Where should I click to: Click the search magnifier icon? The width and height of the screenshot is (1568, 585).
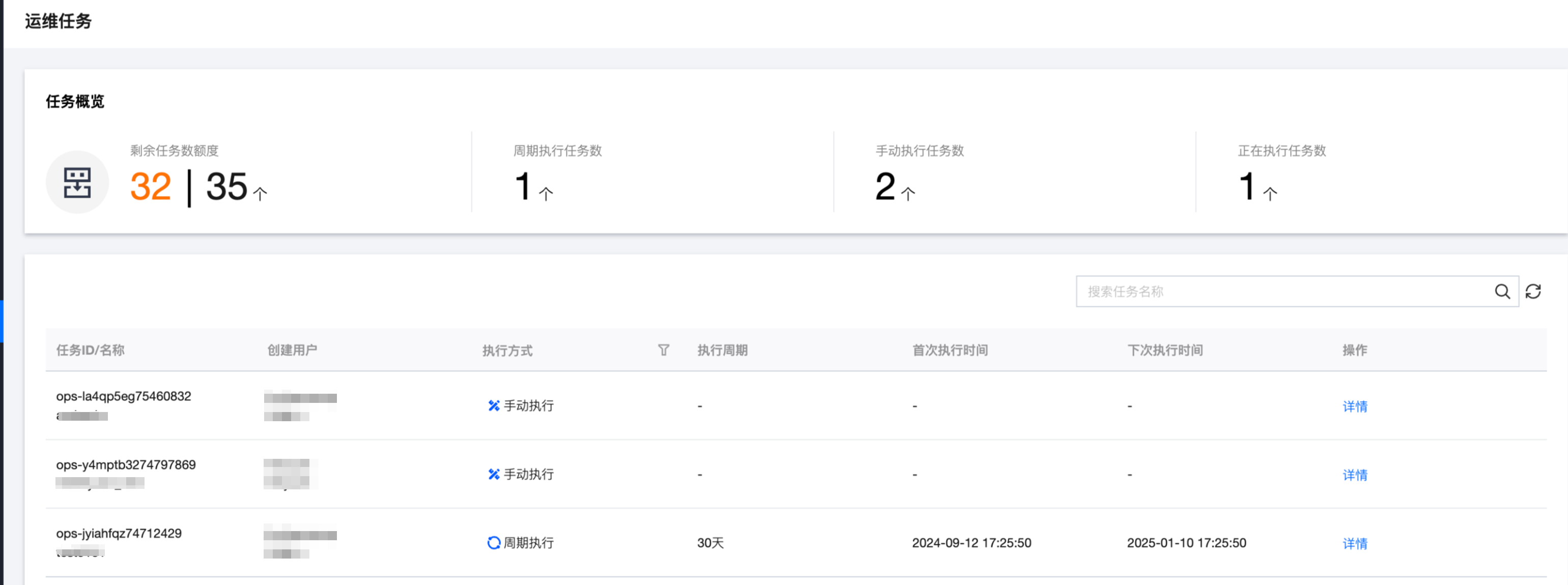click(1502, 292)
